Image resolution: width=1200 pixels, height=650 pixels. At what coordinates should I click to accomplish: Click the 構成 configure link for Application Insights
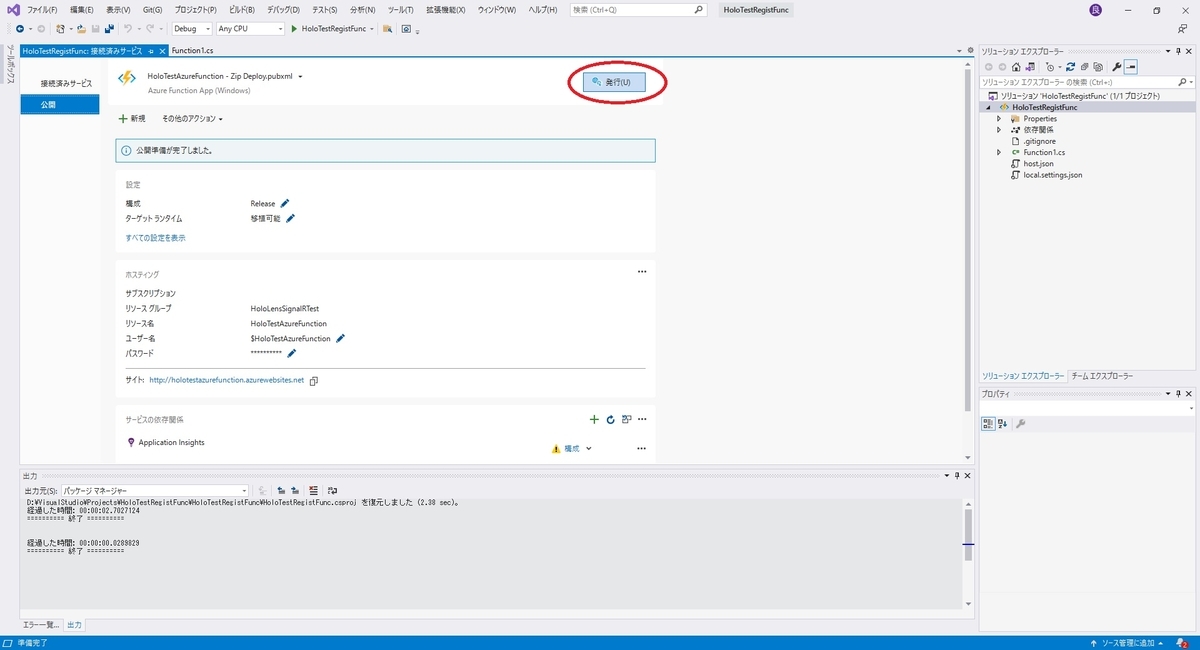[x=571, y=448]
